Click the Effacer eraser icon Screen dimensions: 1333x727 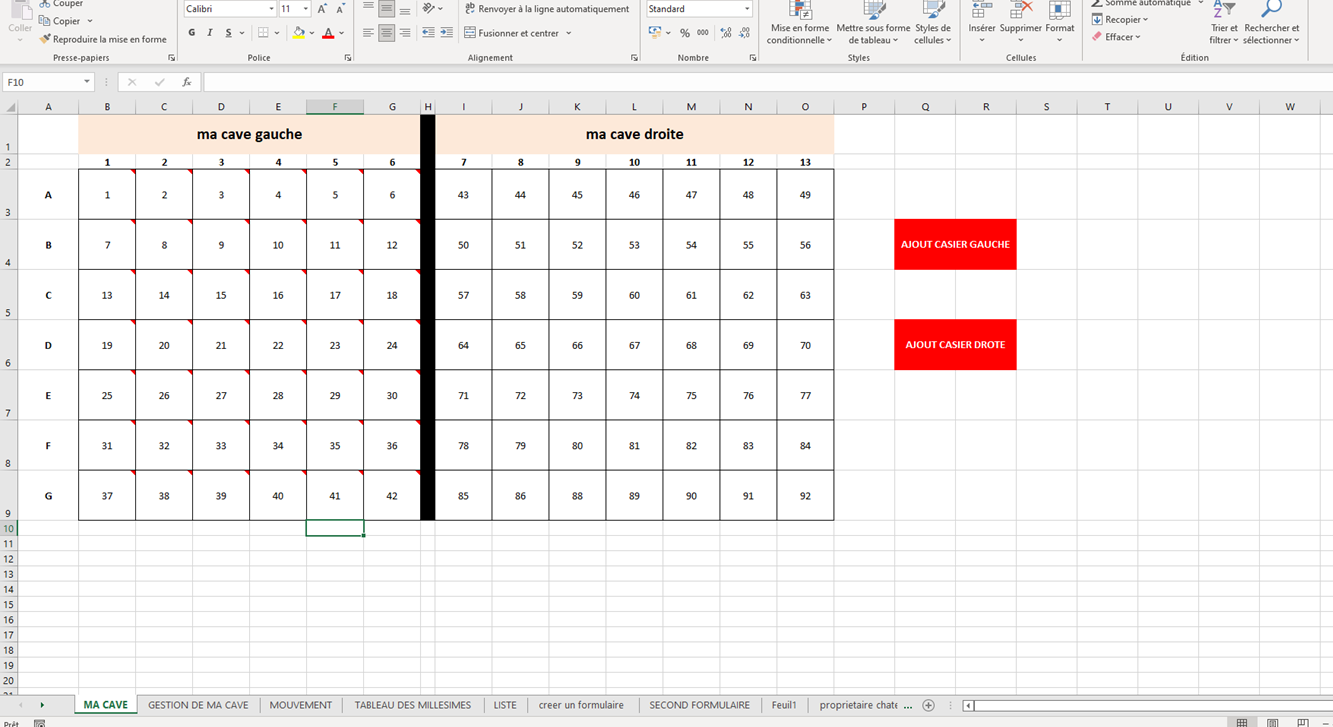pyautogui.click(x=1098, y=37)
